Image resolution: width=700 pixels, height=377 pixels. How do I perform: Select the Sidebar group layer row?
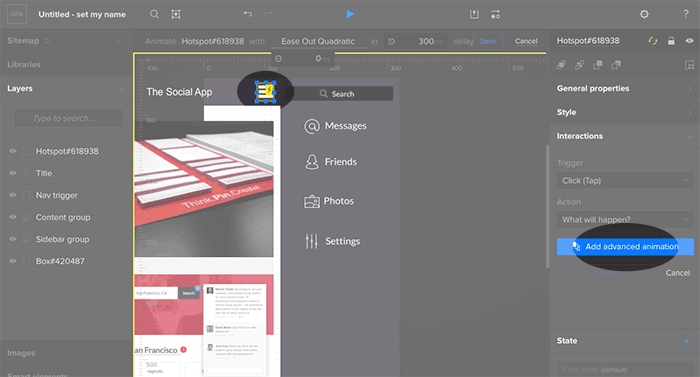67,239
